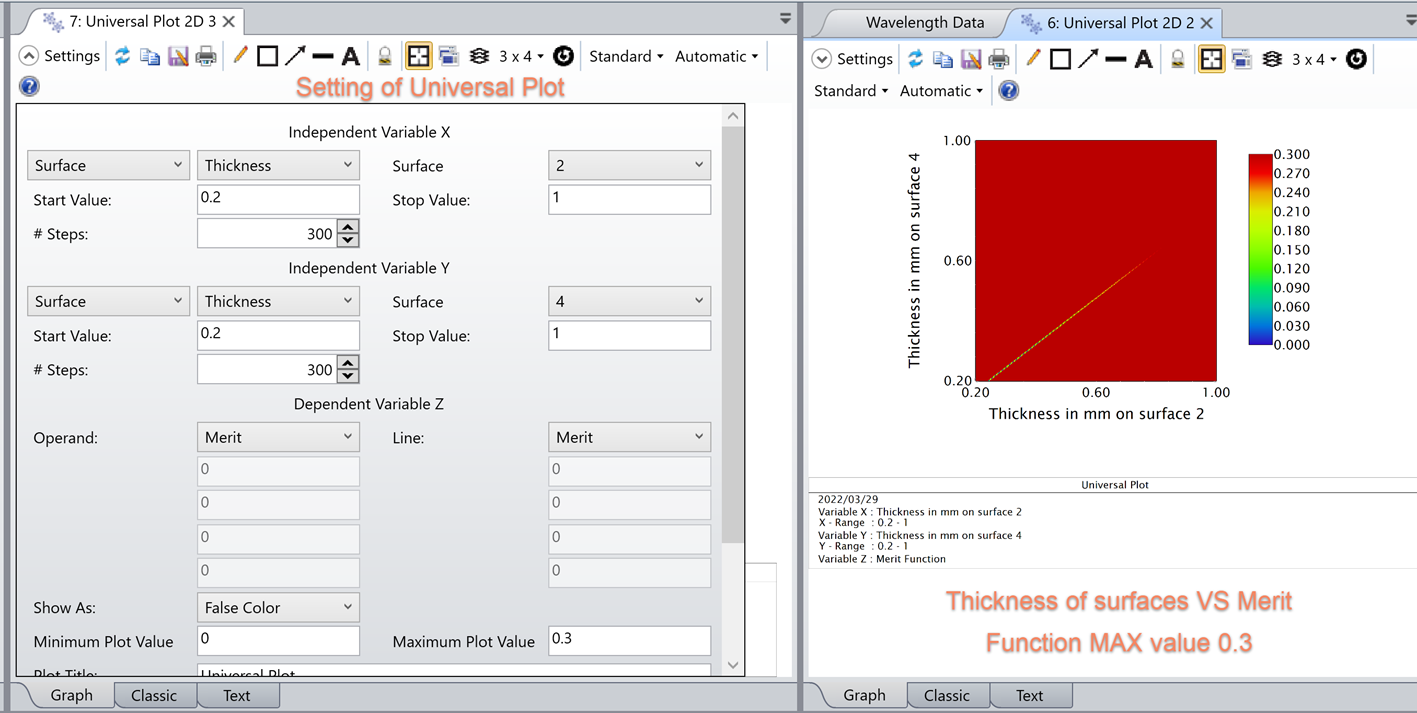Select pencil annotation tool in Universal Plot 2D 3
Screen dimensions: 1417x713
coord(240,56)
